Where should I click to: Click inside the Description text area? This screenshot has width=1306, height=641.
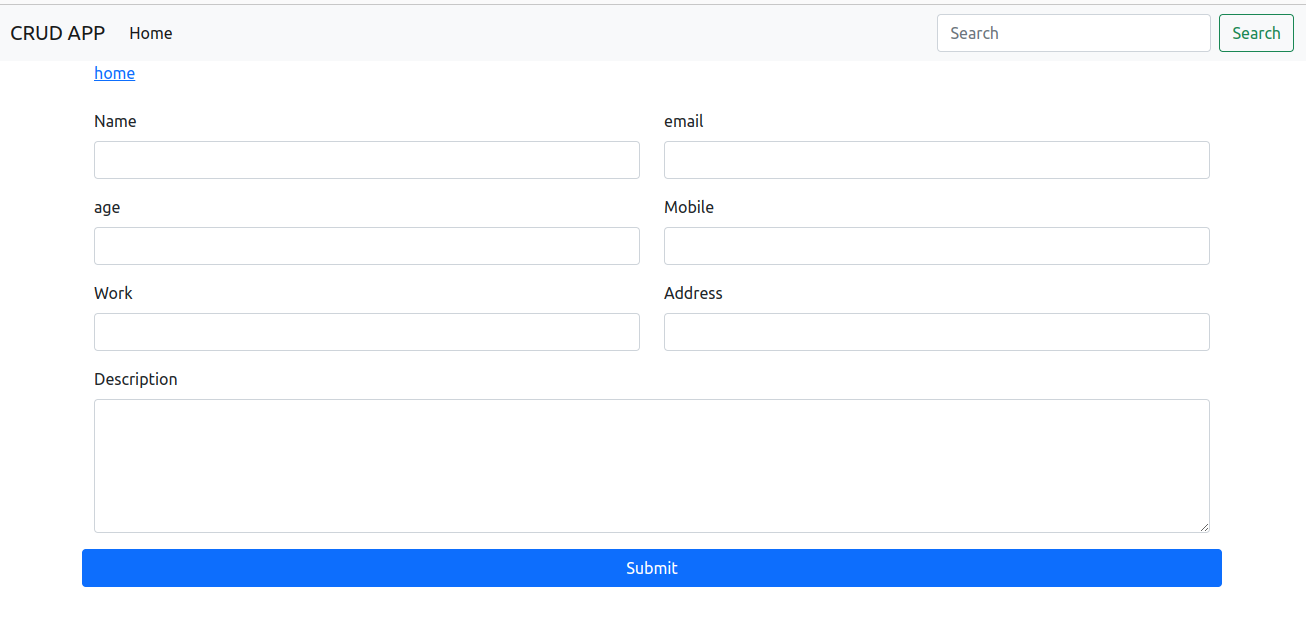coord(651,465)
